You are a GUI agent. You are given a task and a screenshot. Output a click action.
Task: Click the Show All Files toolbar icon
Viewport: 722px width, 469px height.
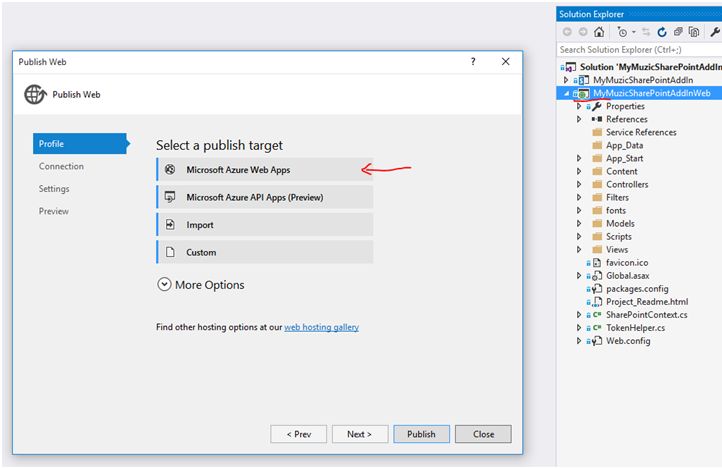tap(693, 32)
